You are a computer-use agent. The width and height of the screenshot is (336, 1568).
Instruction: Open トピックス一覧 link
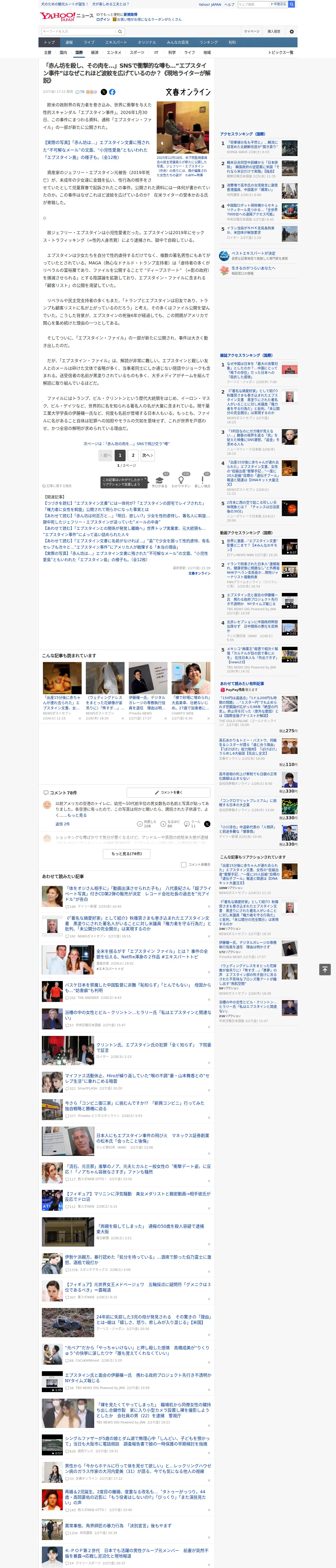(281, 52)
